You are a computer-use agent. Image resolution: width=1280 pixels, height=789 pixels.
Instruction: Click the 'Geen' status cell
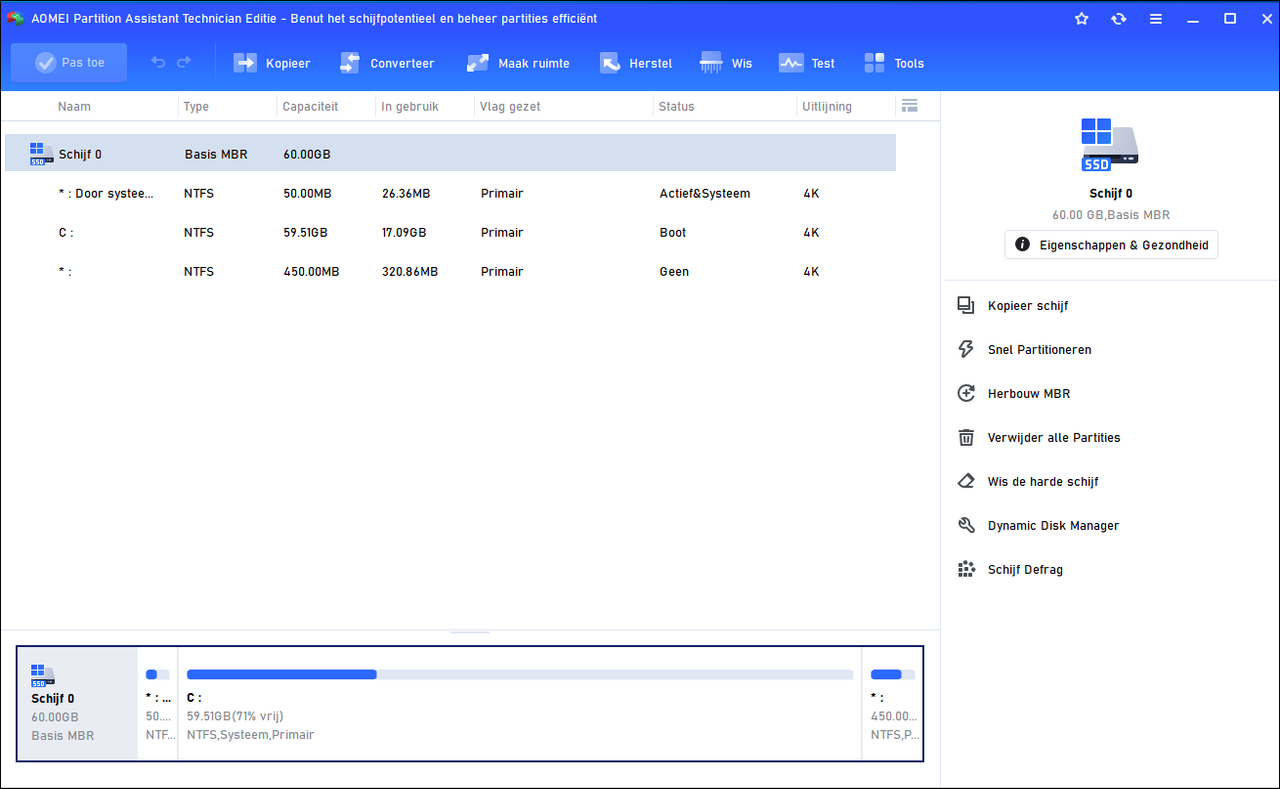coord(674,271)
